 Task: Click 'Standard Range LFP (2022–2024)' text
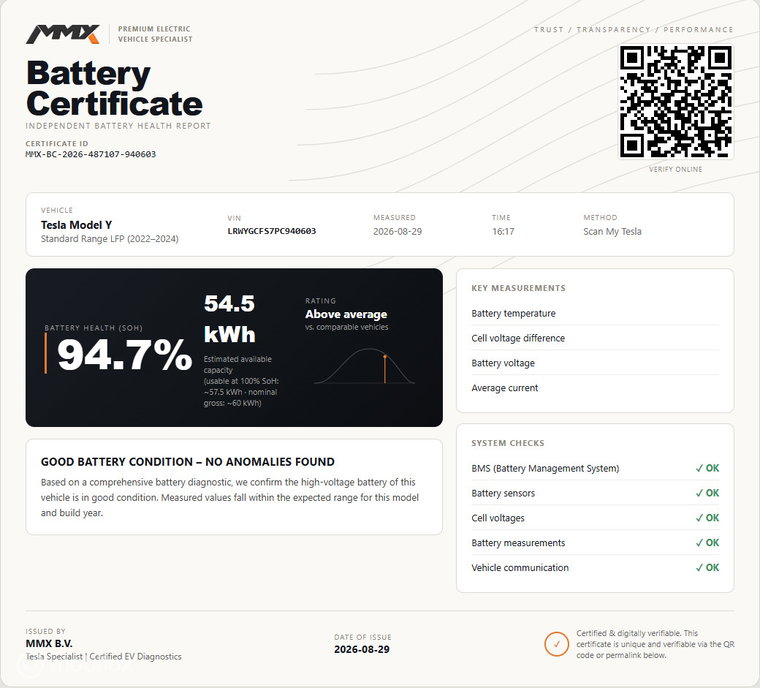click(x=110, y=239)
